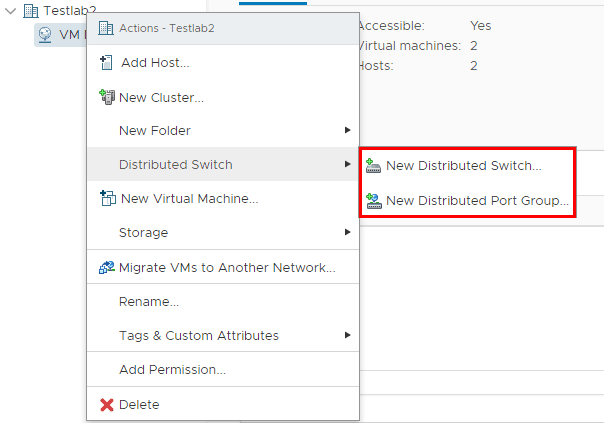
Task: Click the Testlab2 datacenter icon in tree
Action: pyautogui.click(x=30, y=10)
